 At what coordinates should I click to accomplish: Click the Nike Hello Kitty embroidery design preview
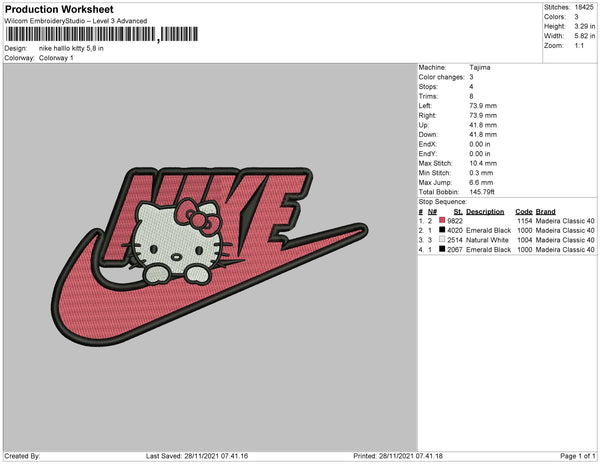coord(209,256)
